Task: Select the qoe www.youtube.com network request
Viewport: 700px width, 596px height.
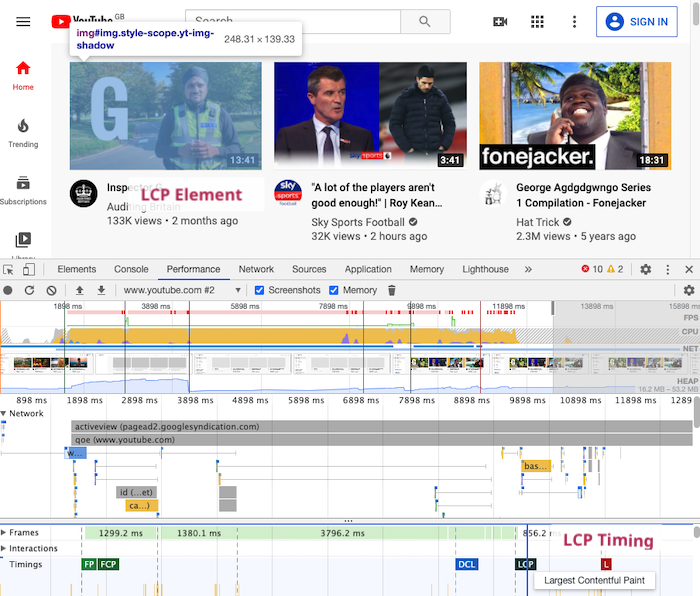Action: [382, 440]
